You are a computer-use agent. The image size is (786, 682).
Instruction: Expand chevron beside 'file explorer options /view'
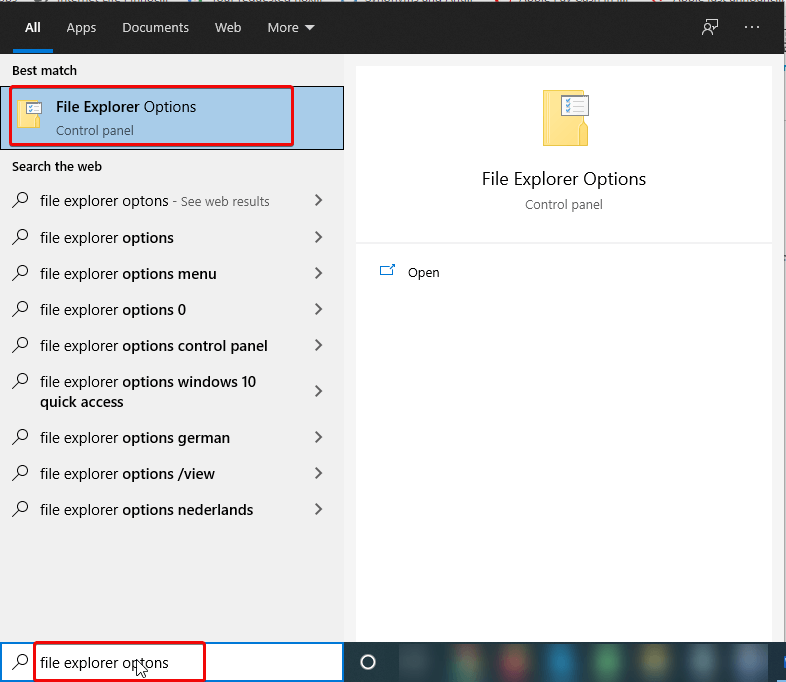pos(318,473)
